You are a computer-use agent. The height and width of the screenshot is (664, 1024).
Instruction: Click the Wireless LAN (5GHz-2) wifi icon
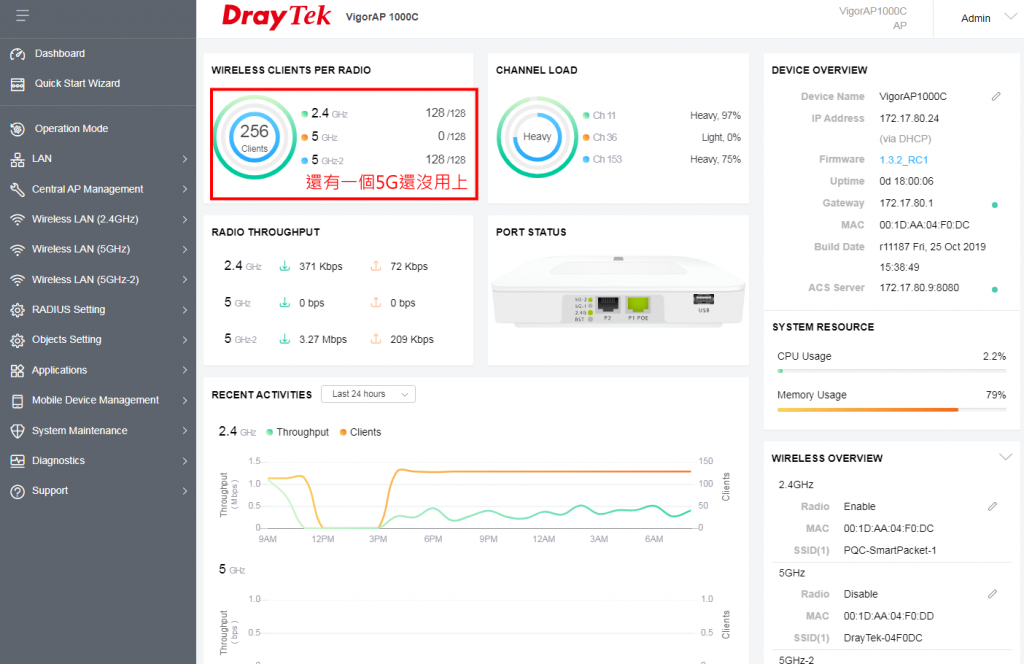pyautogui.click(x=18, y=280)
